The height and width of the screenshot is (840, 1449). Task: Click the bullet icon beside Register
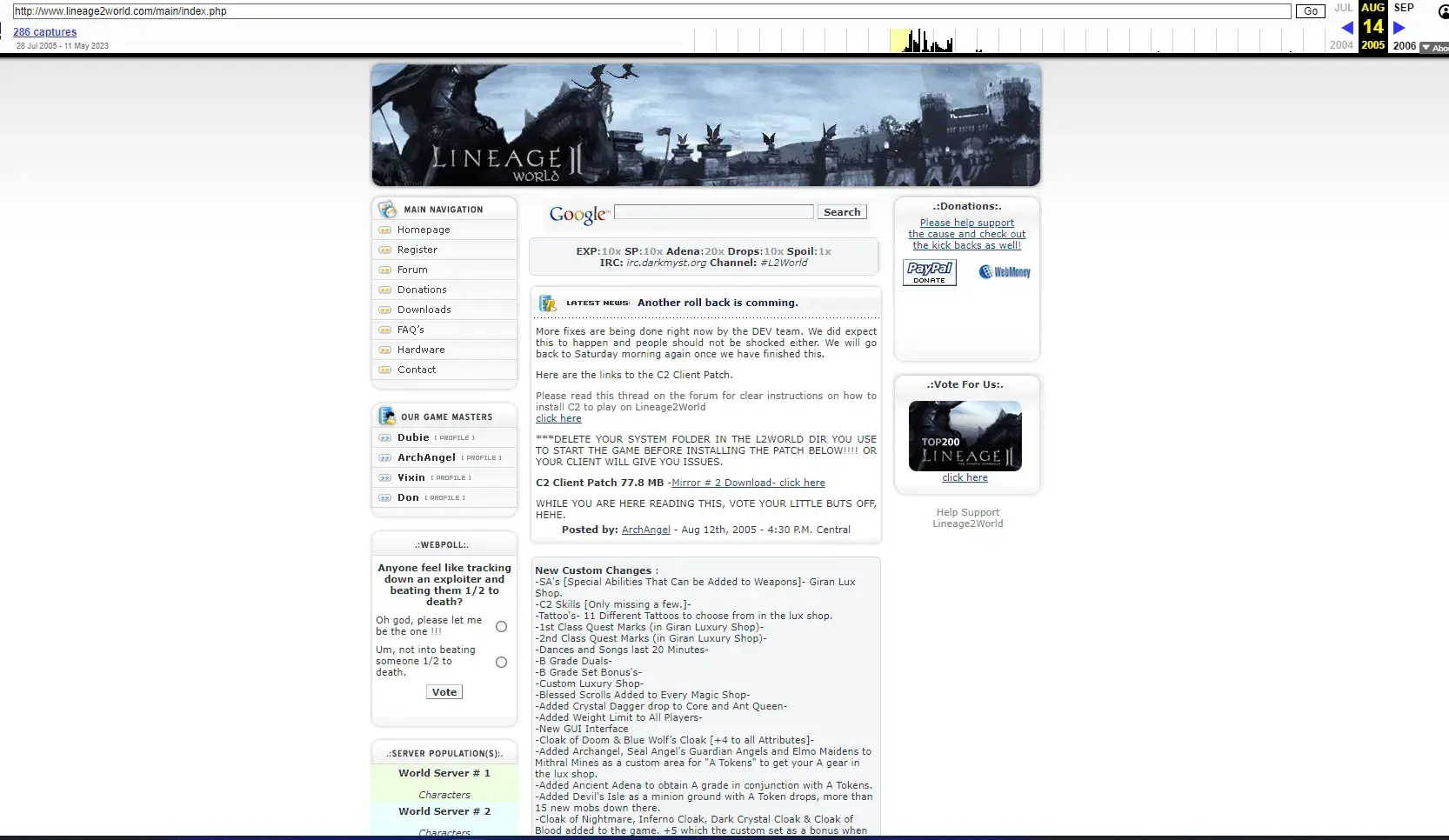(x=385, y=250)
